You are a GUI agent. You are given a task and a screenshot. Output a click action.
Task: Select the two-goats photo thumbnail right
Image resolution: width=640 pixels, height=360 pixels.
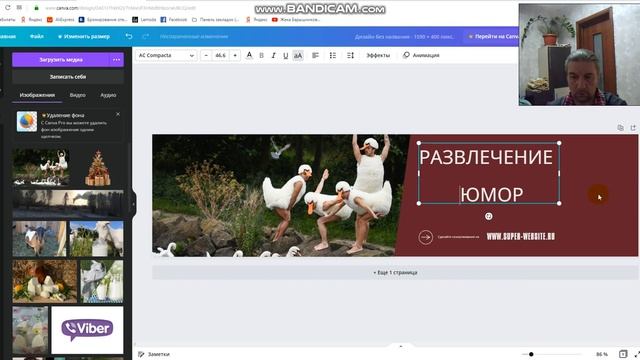pos(96,239)
